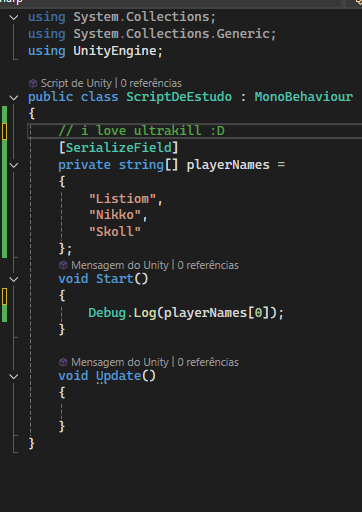Click the playerNames field name in the declaration
The width and height of the screenshot is (362, 512).
(x=228, y=165)
